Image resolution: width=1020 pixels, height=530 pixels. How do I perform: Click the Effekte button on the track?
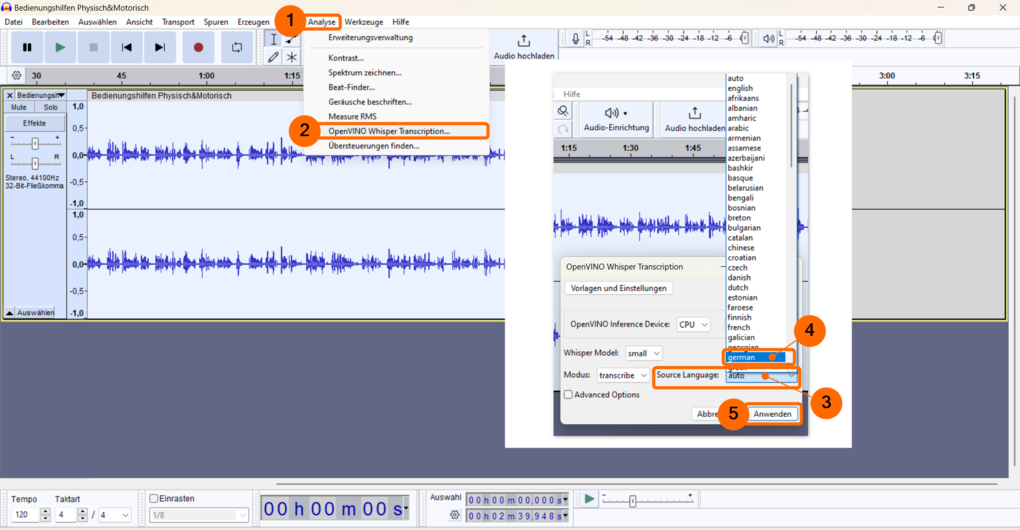coord(34,123)
